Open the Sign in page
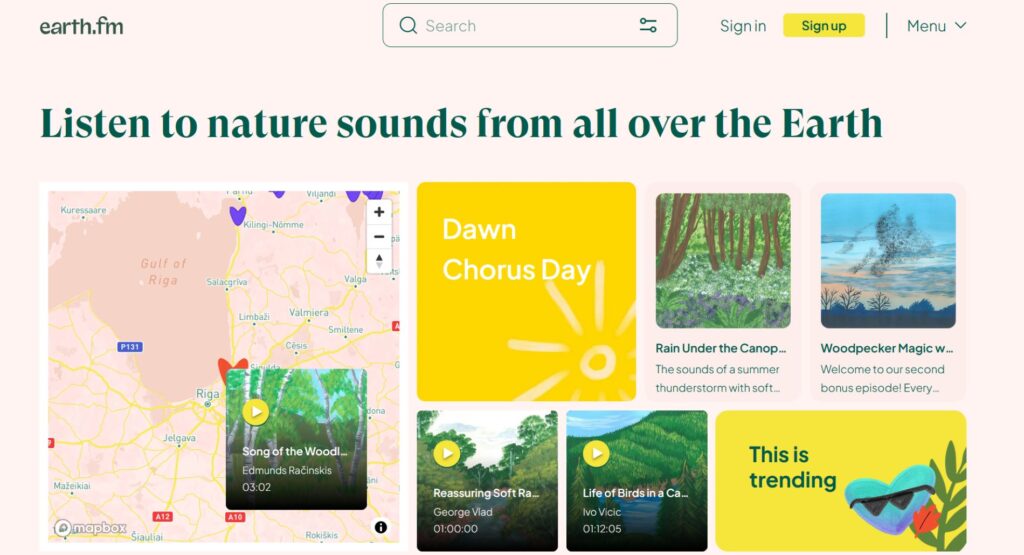 coord(743,25)
